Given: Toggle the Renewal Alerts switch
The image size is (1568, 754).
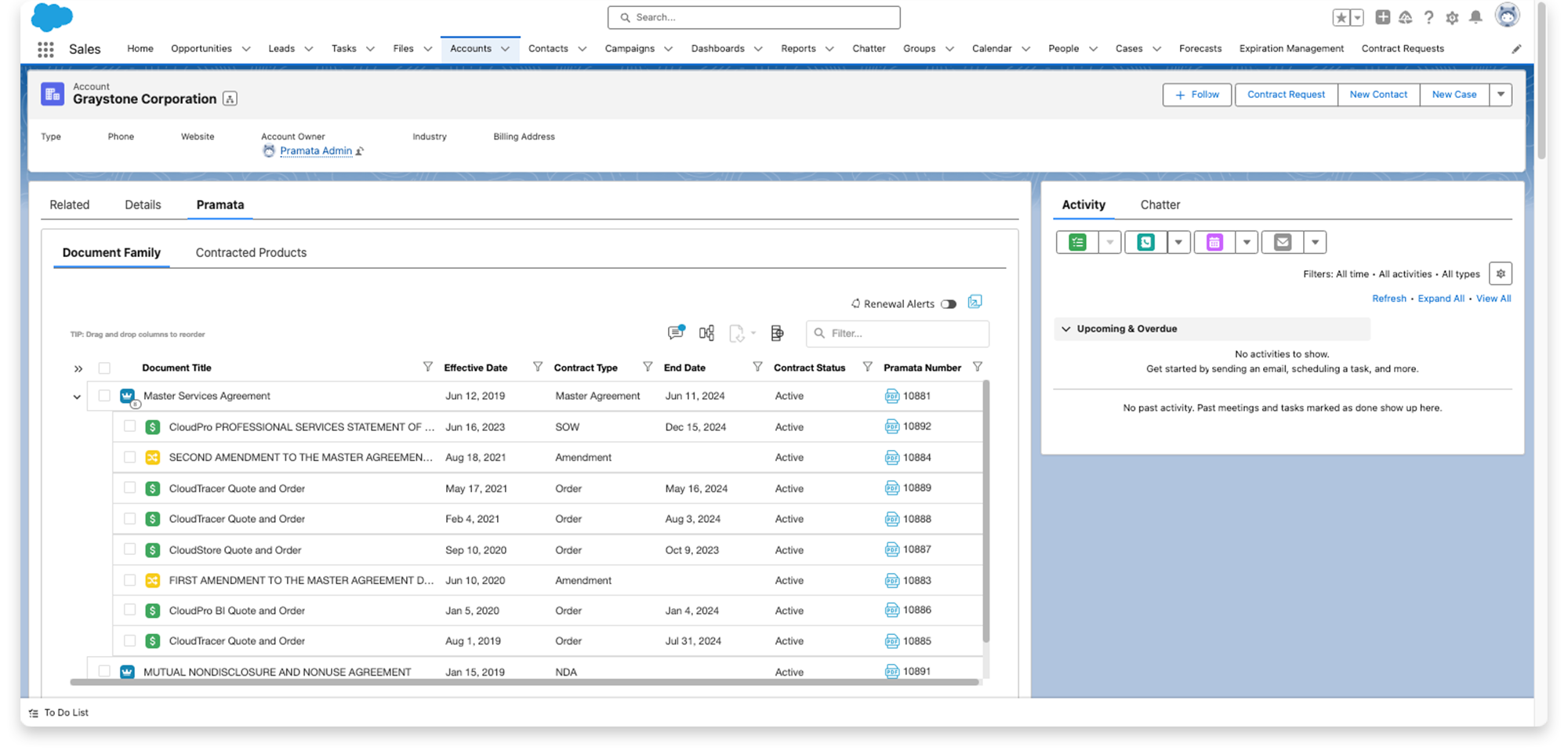Looking at the screenshot, I should [x=949, y=304].
